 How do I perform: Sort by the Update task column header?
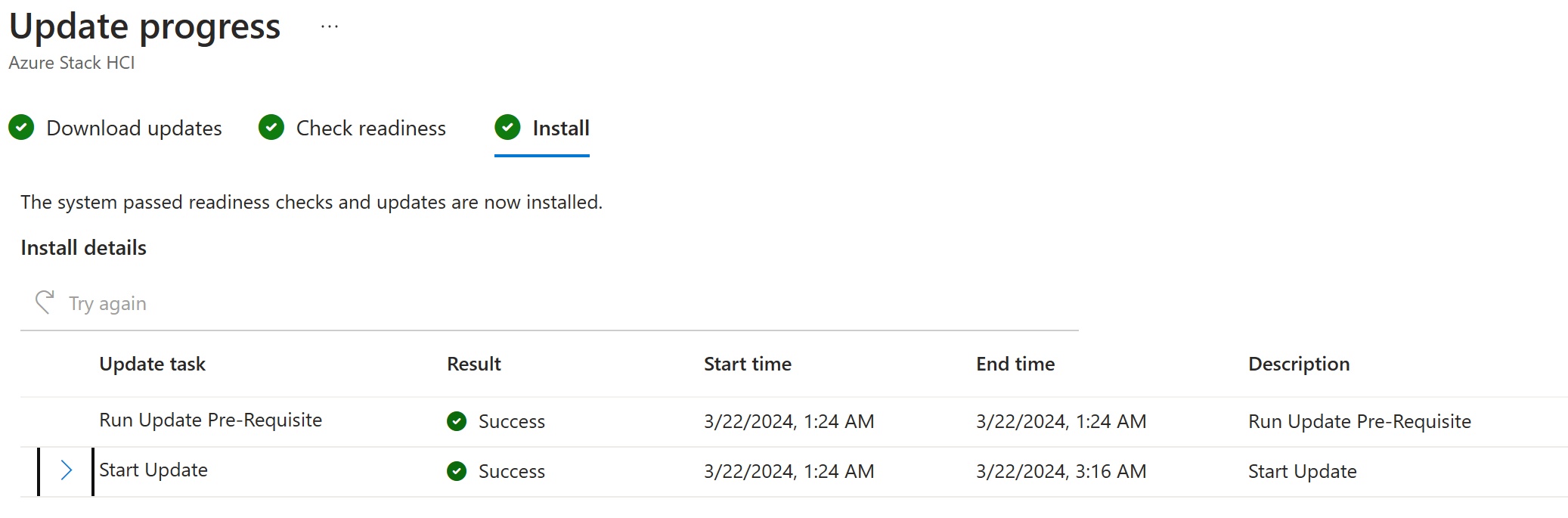[152, 364]
